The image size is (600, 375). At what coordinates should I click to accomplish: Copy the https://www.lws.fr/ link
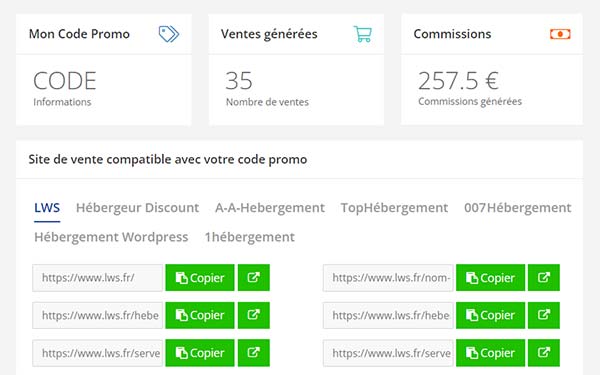point(200,277)
